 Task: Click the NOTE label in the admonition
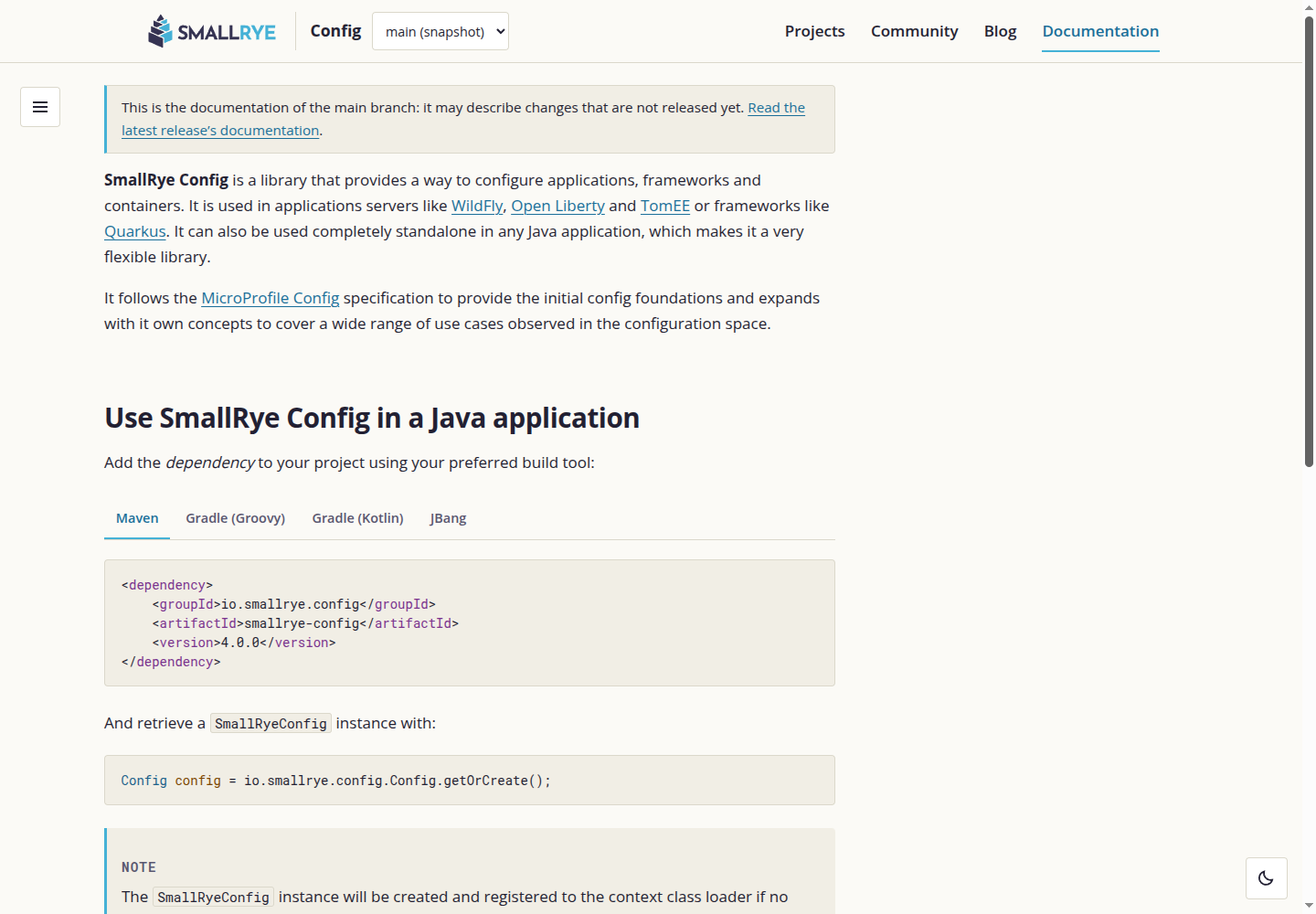(x=139, y=867)
